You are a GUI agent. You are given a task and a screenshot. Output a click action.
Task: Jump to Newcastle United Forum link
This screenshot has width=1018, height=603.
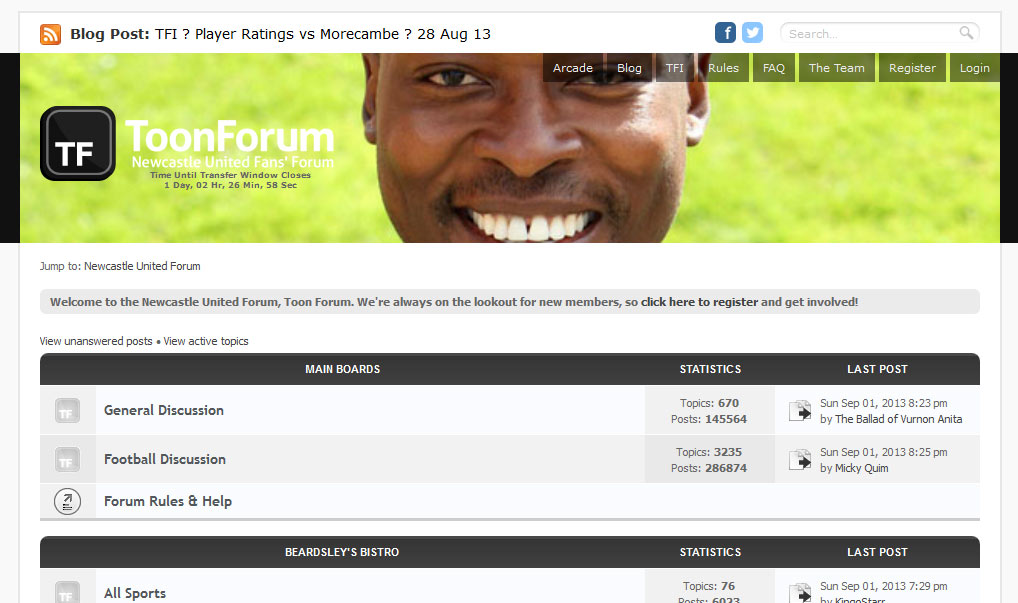click(142, 266)
